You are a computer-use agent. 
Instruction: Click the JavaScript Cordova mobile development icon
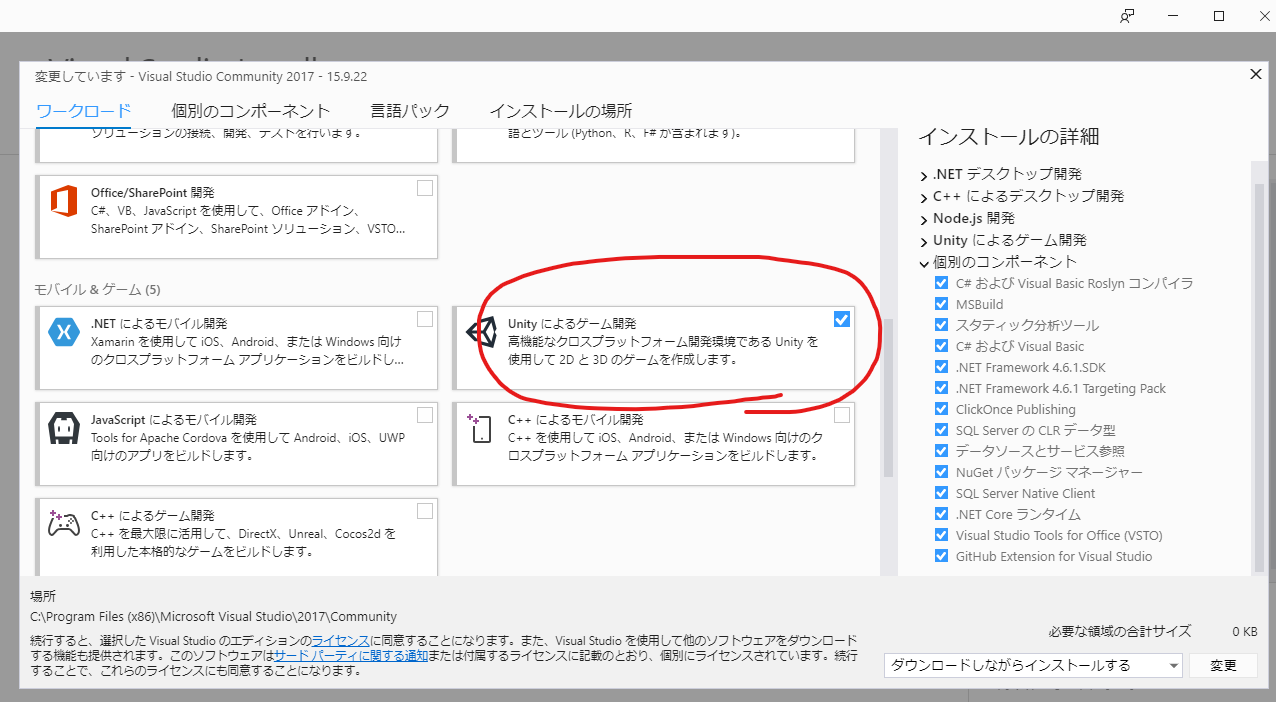(65, 429)
